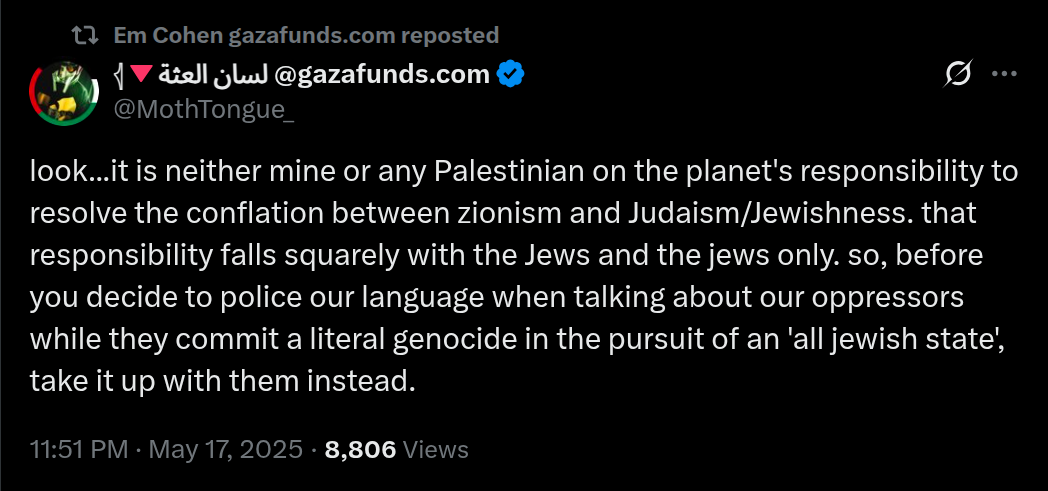This screenshot has height=491, width=1048.
Task: Click the repost arrows icon above the post
Action: pos(86,36)
